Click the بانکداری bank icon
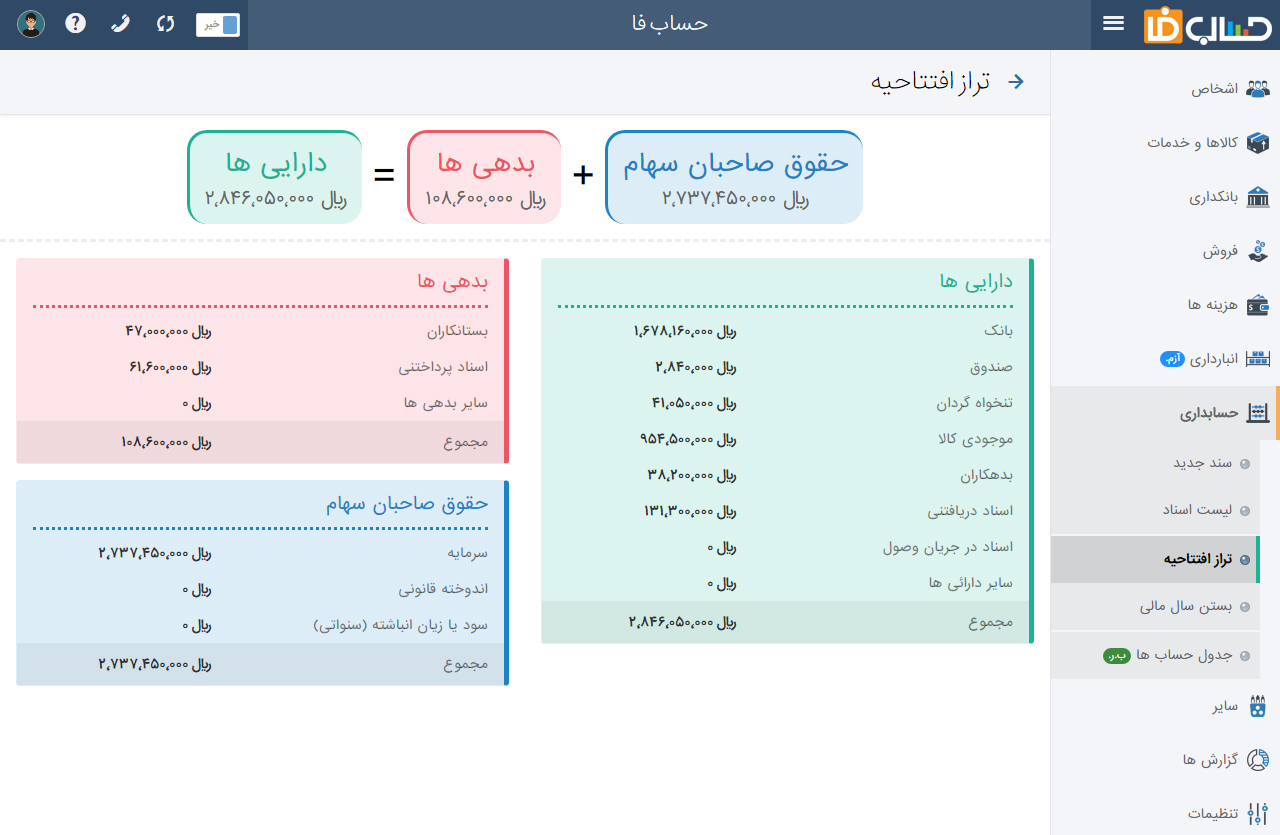This screenshot has height=835, width=1280. [1258, 196]
